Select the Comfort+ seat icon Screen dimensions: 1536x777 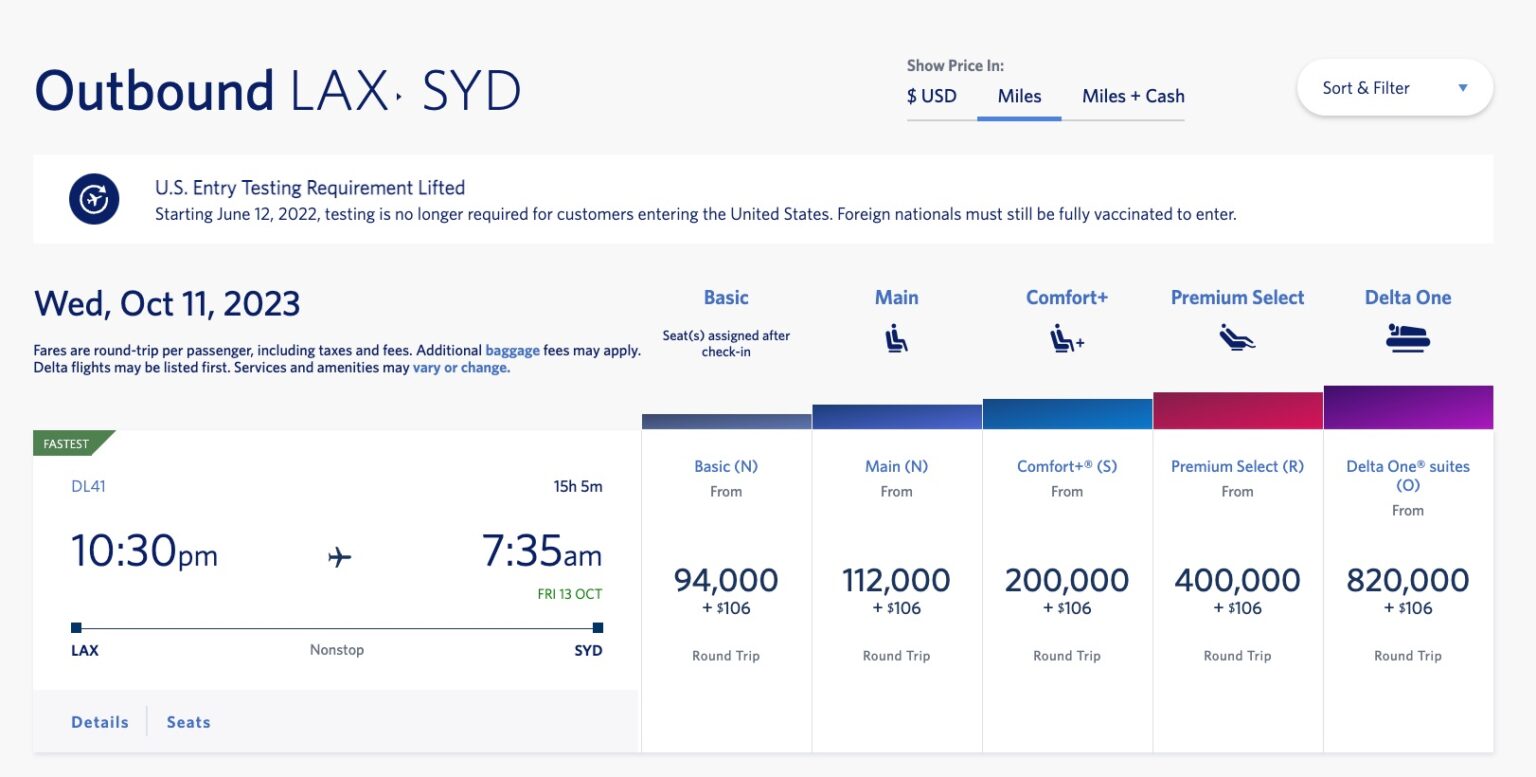(x=1066, y=338)
